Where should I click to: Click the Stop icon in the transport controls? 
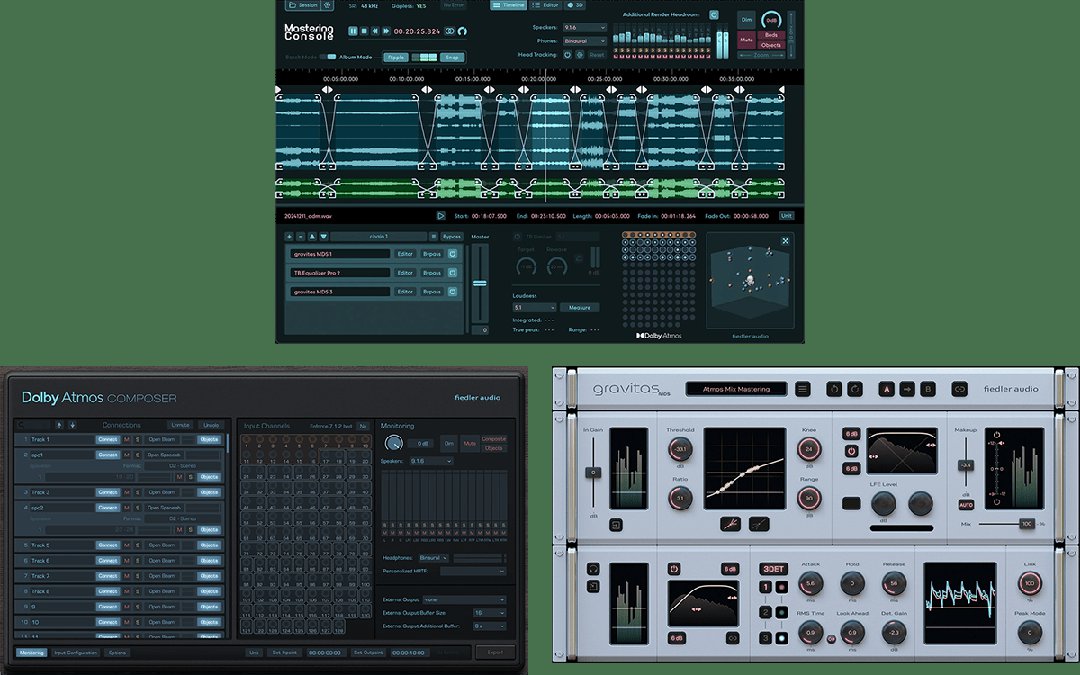tap(365, 31)
